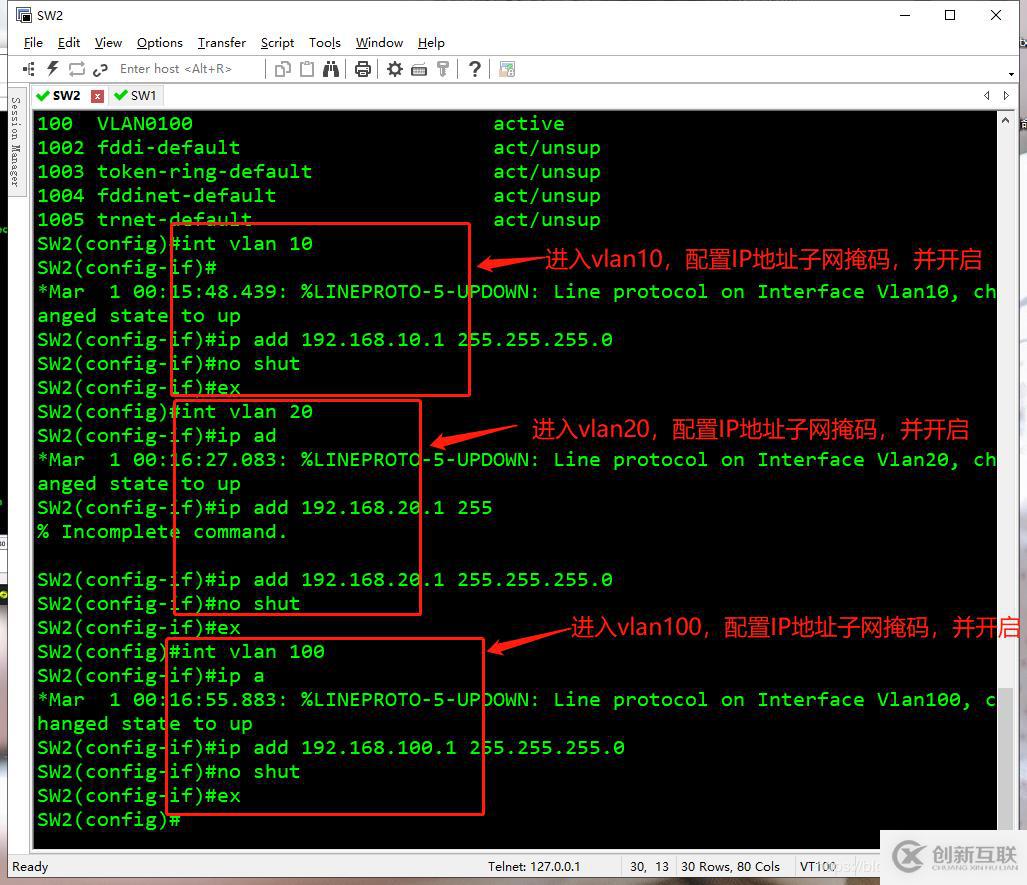The width and height of the screenshot is (1027, 885).
Task: Open the Window menu
Action: click(x=379, y=43)
